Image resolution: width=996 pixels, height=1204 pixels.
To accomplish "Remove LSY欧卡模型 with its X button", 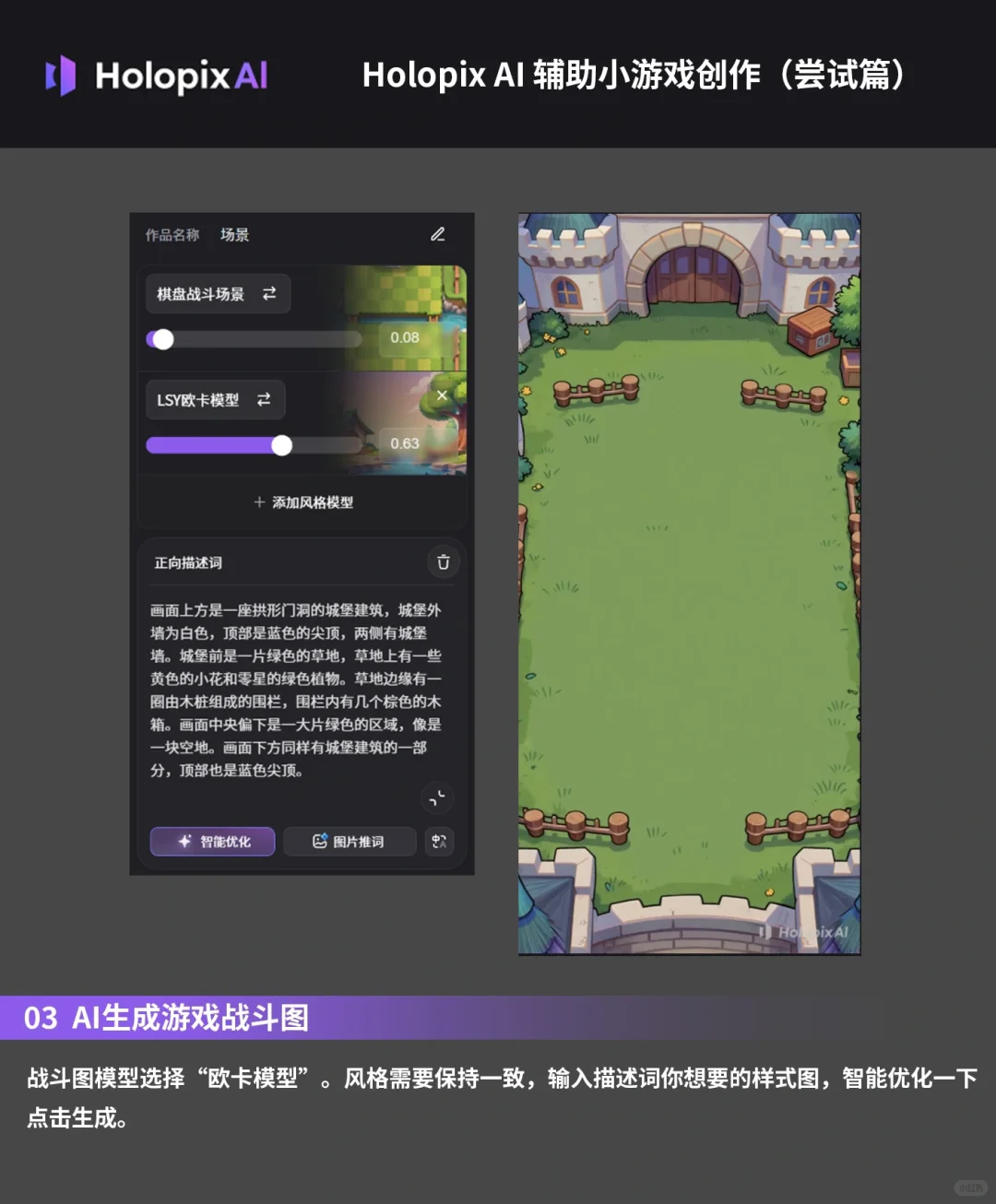I will click(442, 395).
